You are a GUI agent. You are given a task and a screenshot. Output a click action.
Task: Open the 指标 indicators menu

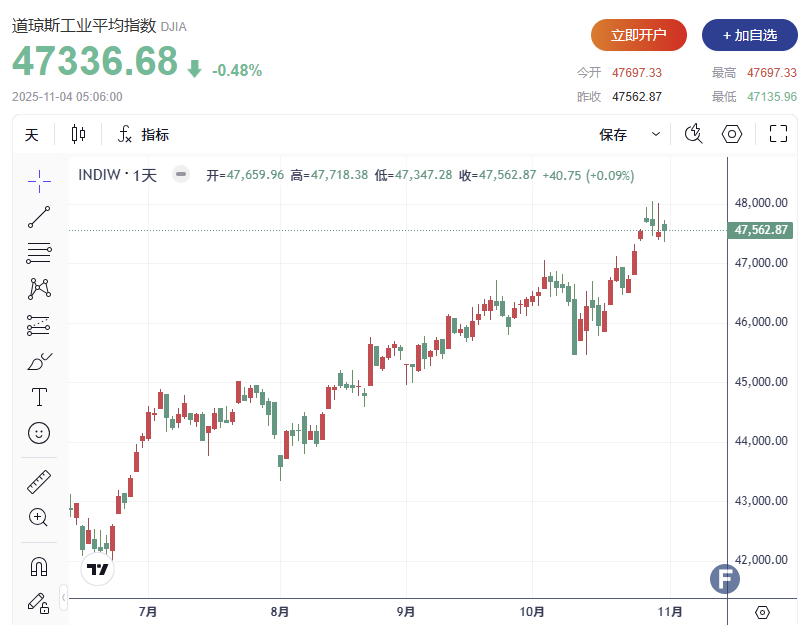tap(143, 134)
